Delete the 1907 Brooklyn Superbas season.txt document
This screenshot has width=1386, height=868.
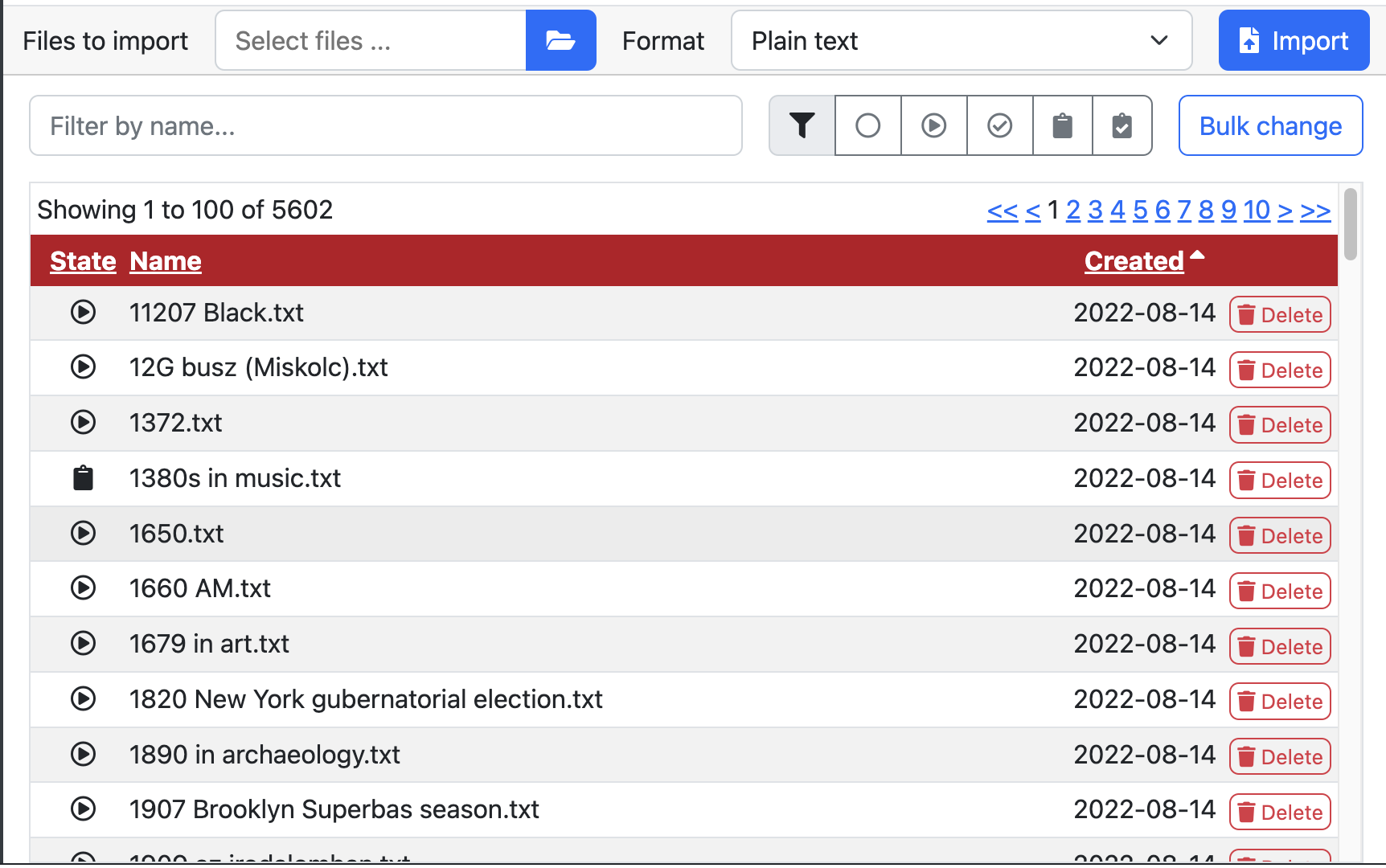1280,812
